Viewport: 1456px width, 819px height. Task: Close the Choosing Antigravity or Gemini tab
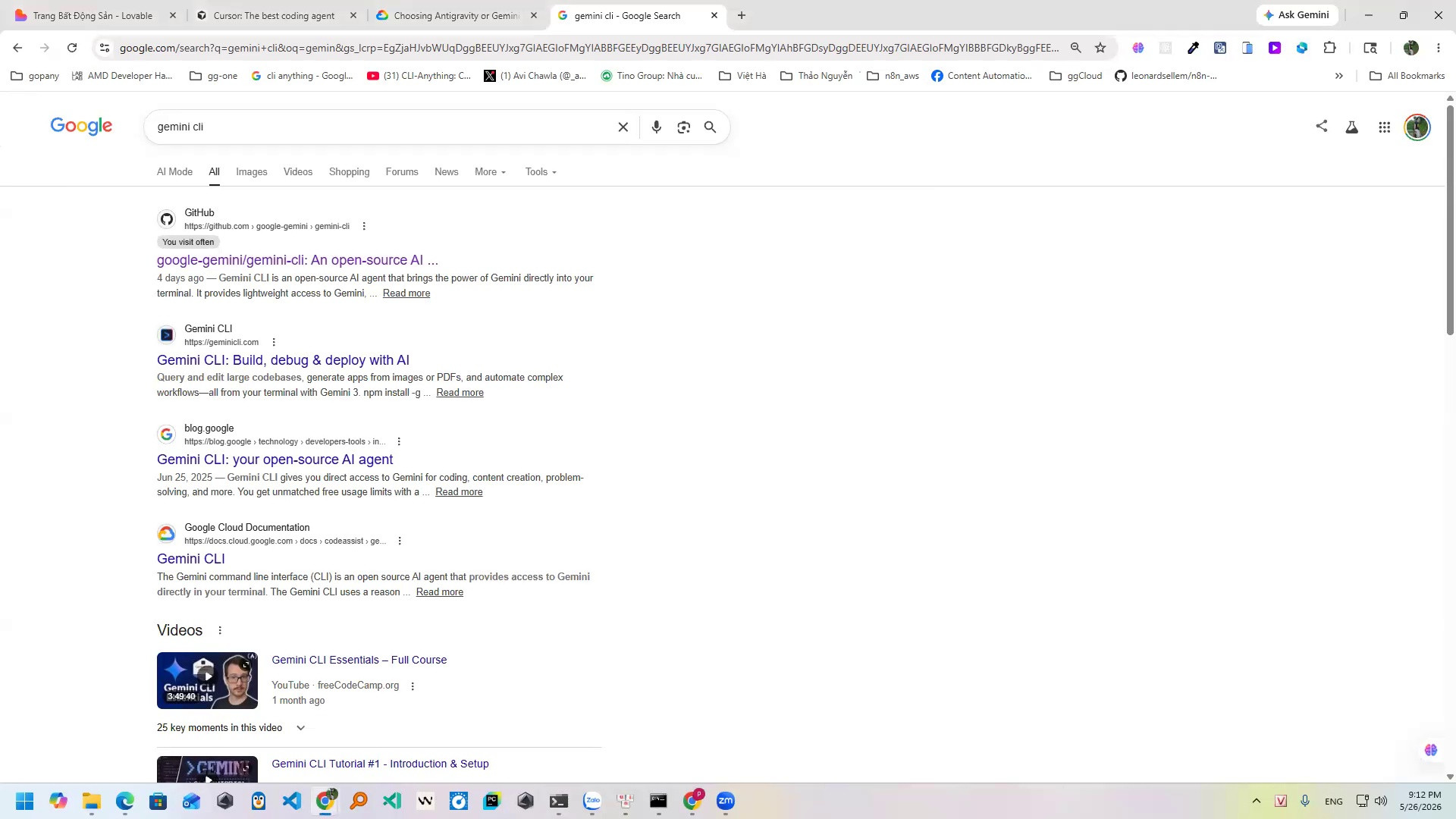pos(534,15)
